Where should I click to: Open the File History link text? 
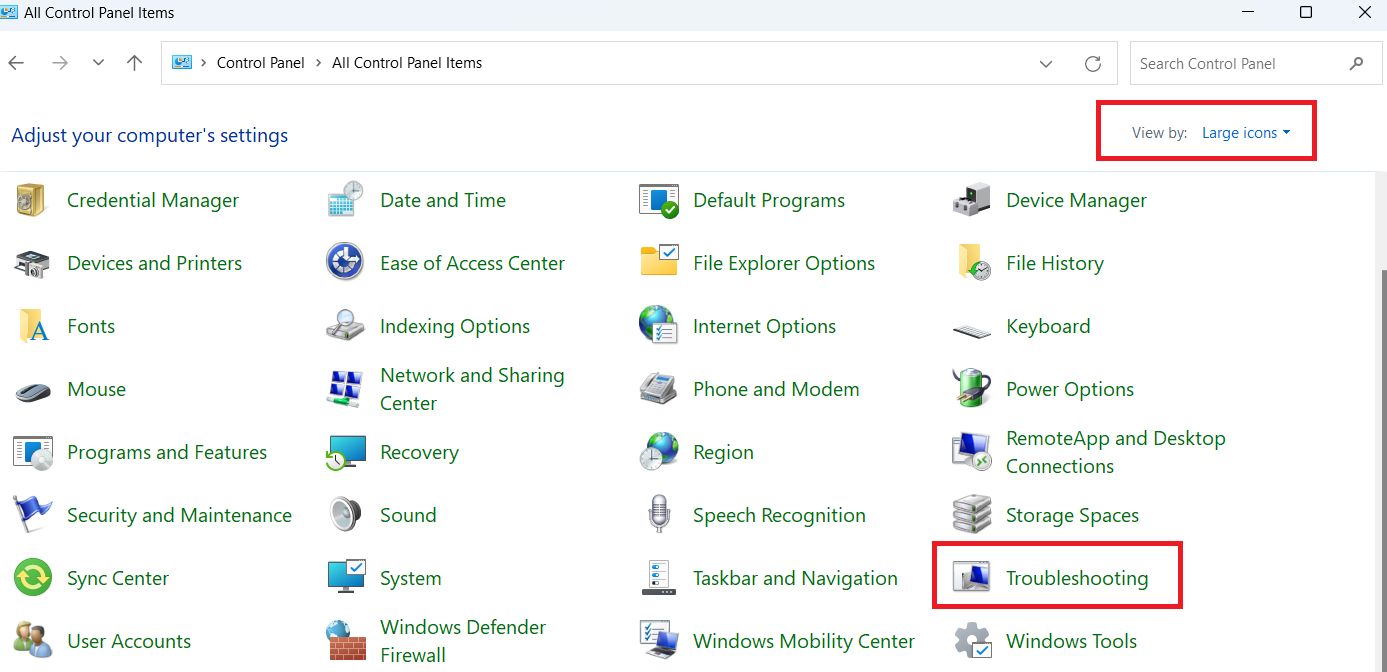point(1055,263)
